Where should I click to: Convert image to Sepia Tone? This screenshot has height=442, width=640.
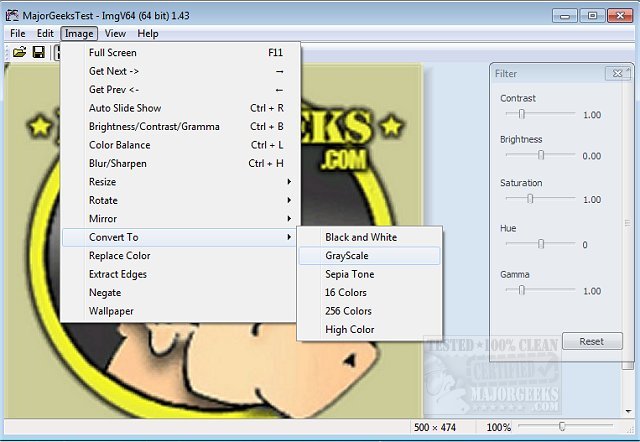click(x=369, y=274)
